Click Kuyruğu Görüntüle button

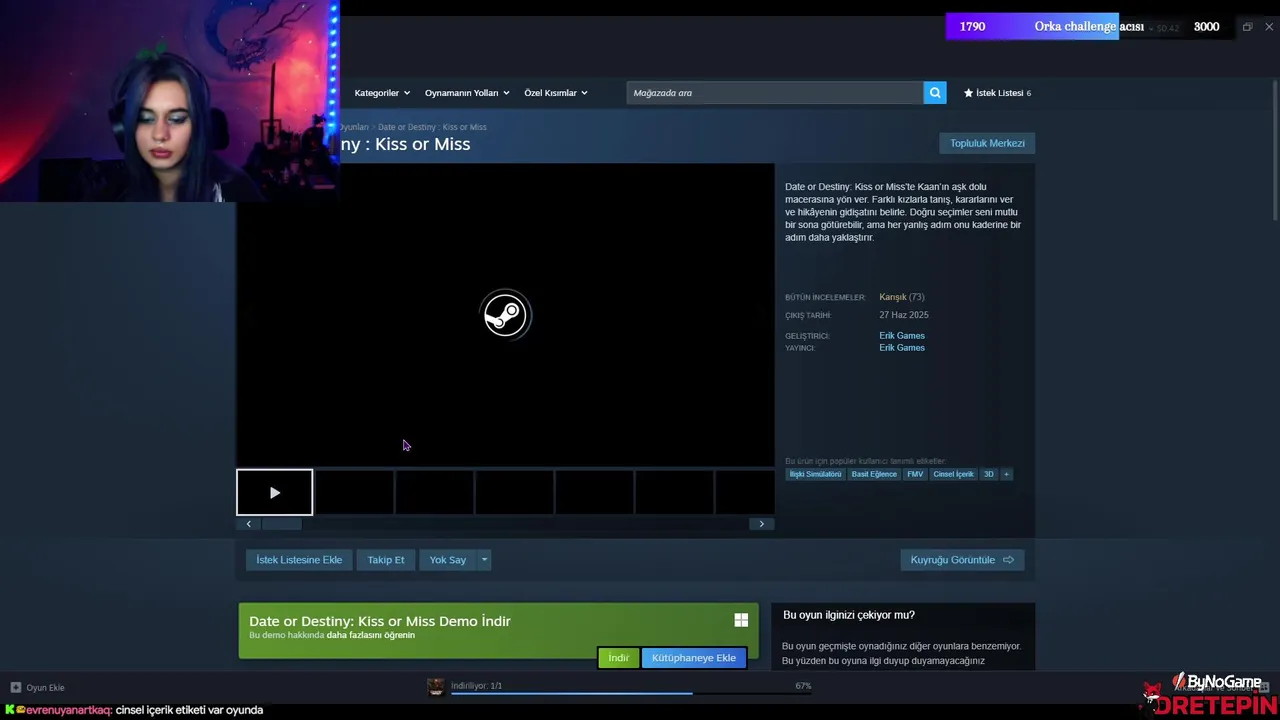962,560
